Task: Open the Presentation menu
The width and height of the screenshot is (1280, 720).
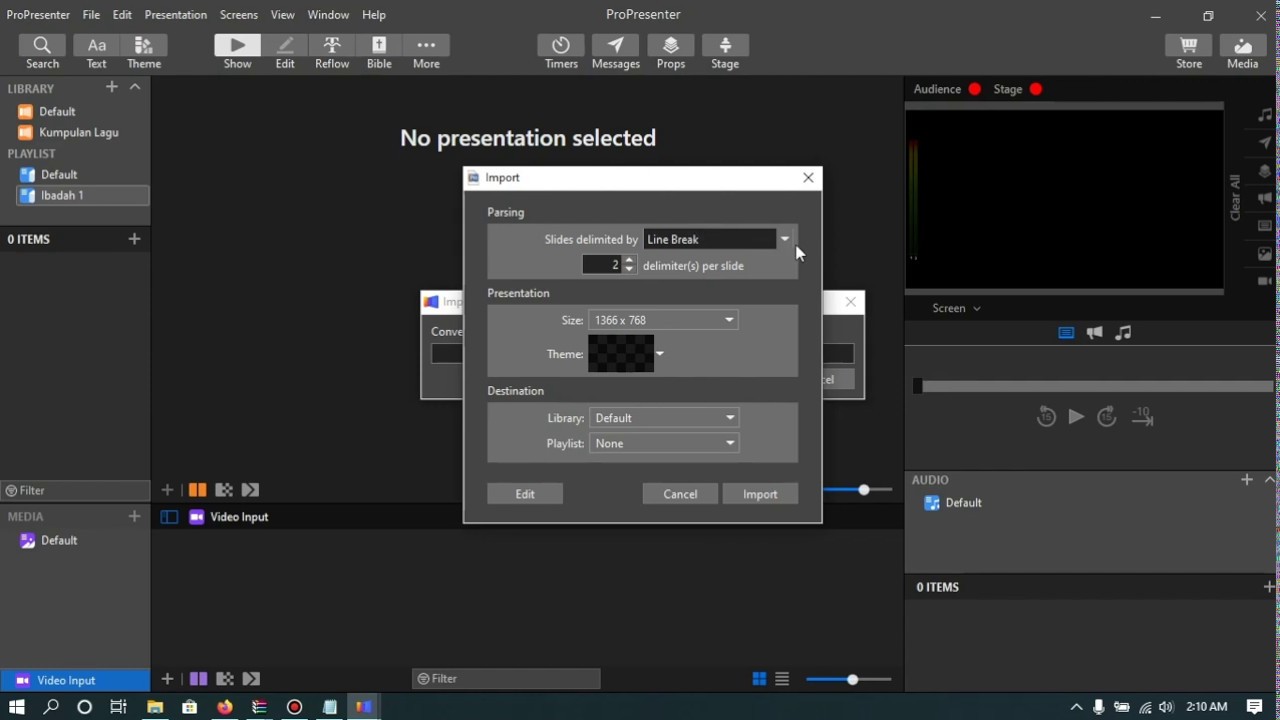Action: (x=176, y=15)
